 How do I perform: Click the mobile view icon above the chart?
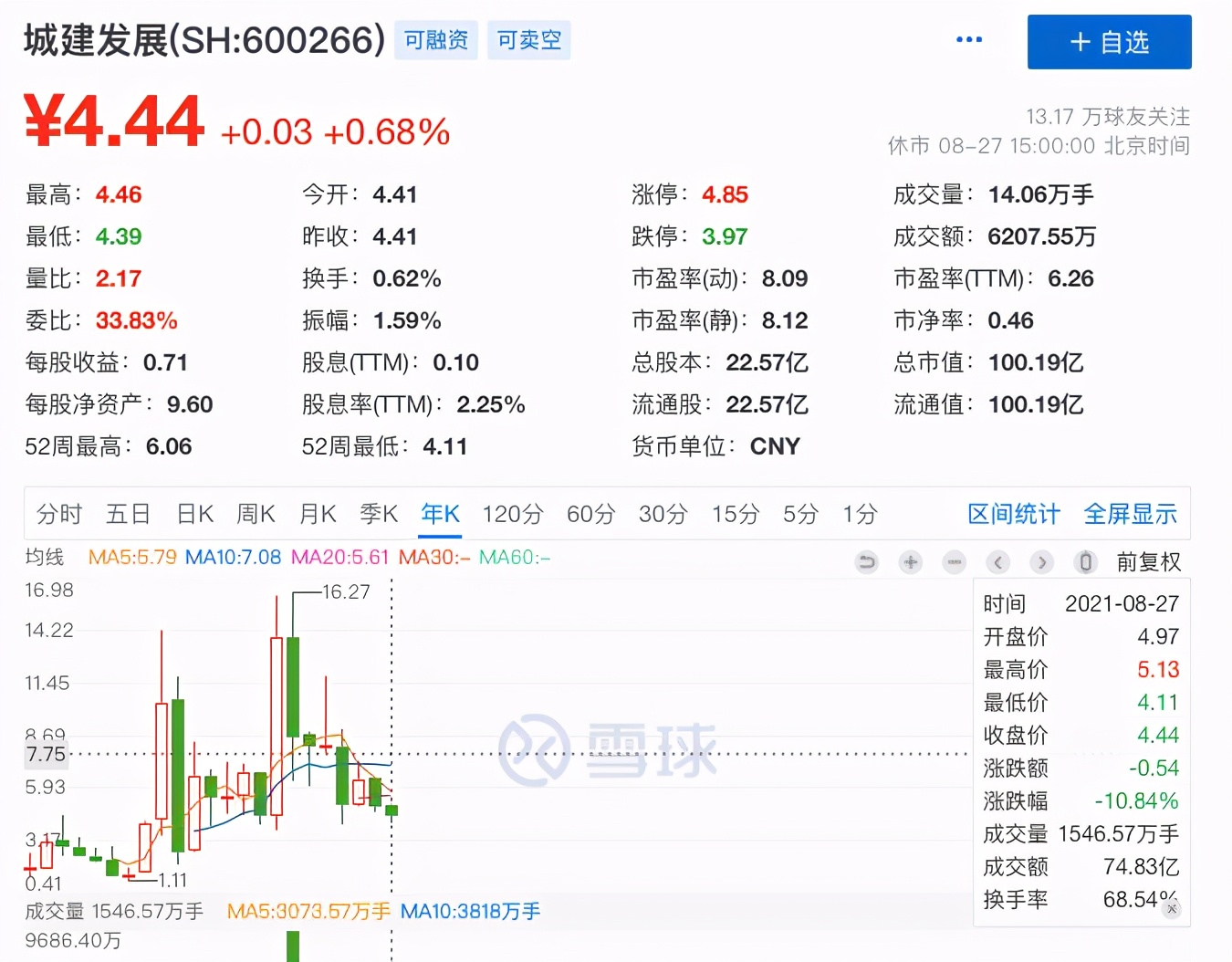tap(1085, 562)
